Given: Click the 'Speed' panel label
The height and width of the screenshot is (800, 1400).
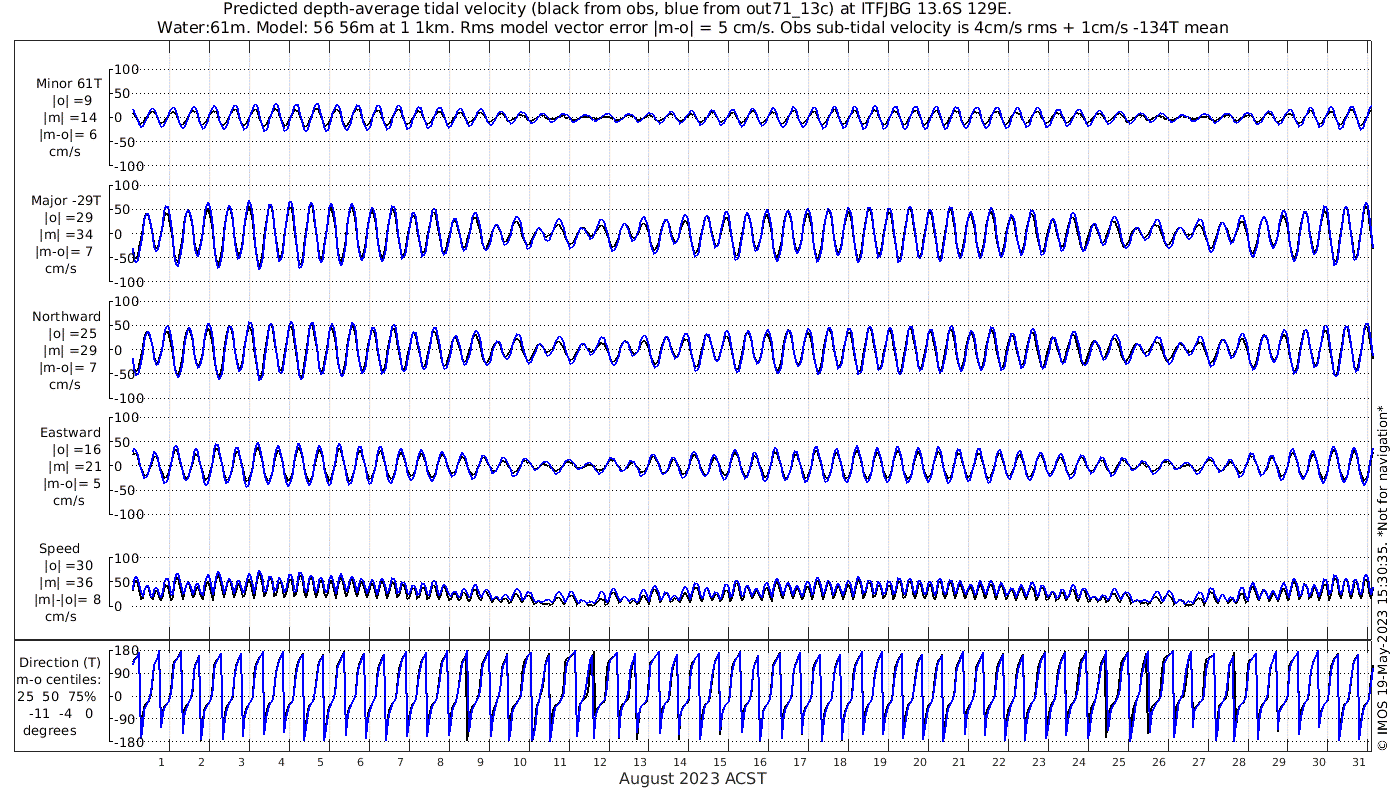Looking at the screenshot, I should tap(59, 548).
